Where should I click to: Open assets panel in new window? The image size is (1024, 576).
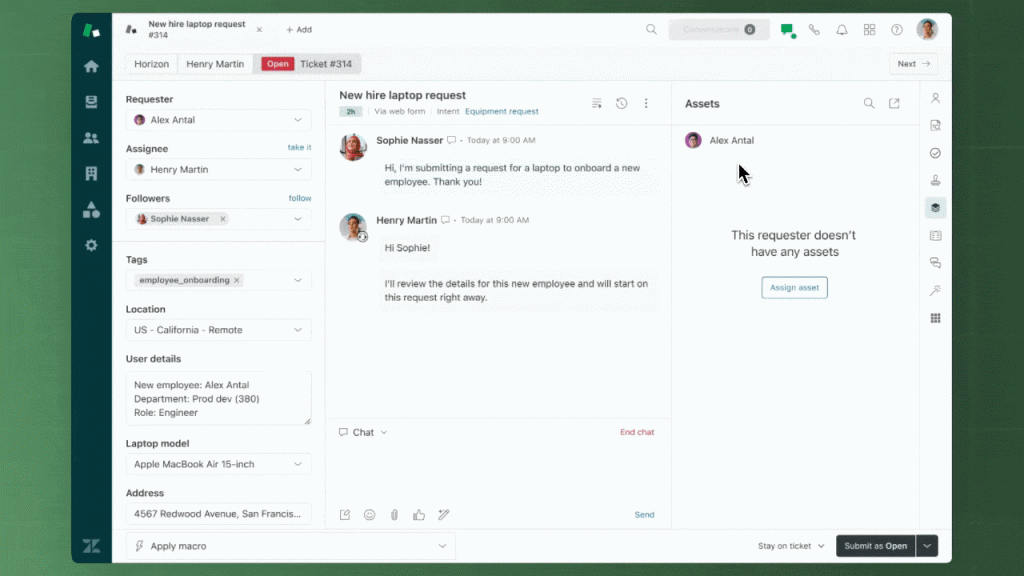894,103
